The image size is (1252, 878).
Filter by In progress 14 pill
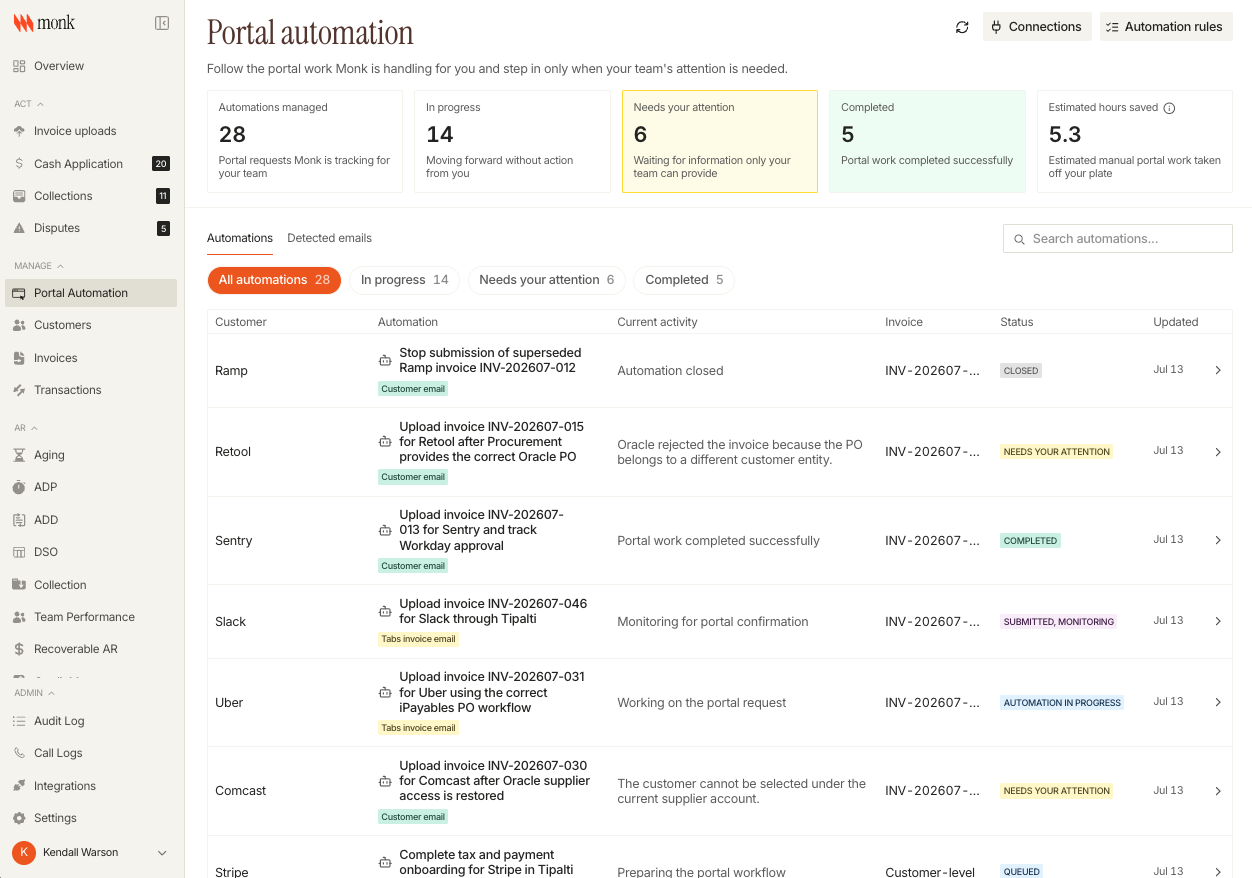(x=405, y=280)
